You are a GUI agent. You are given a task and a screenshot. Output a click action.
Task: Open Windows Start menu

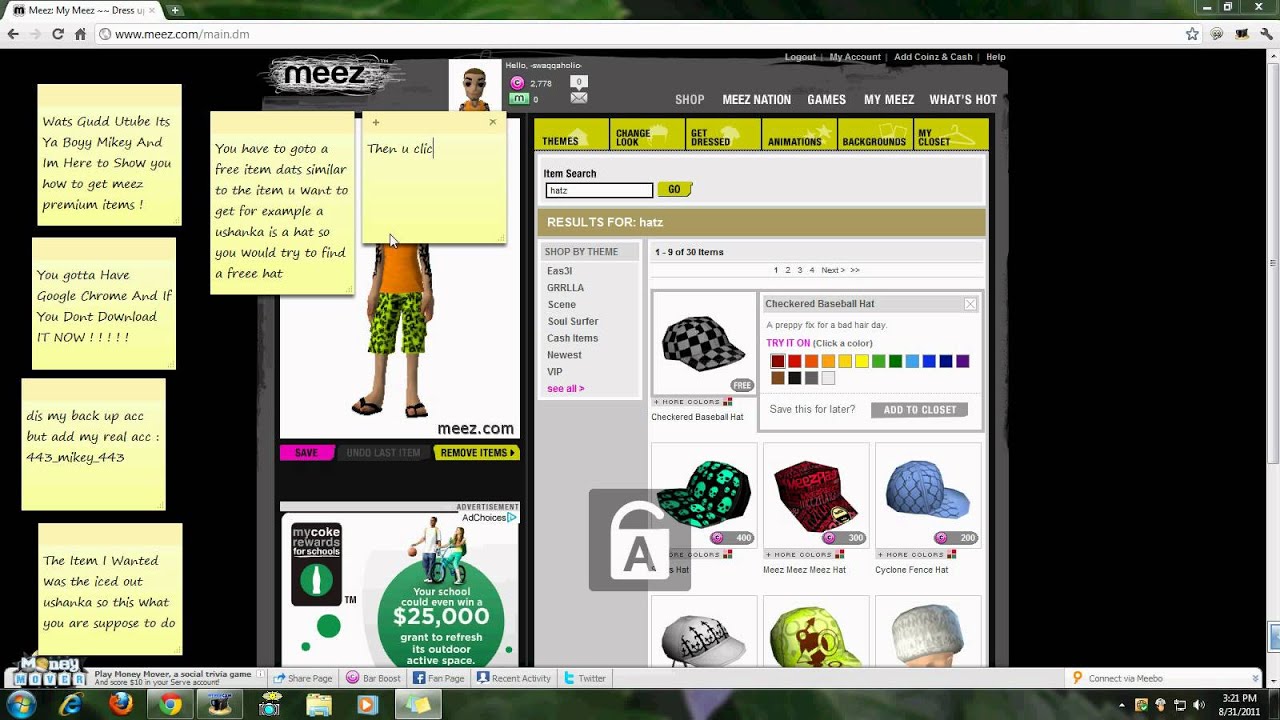tap(21, 705)
